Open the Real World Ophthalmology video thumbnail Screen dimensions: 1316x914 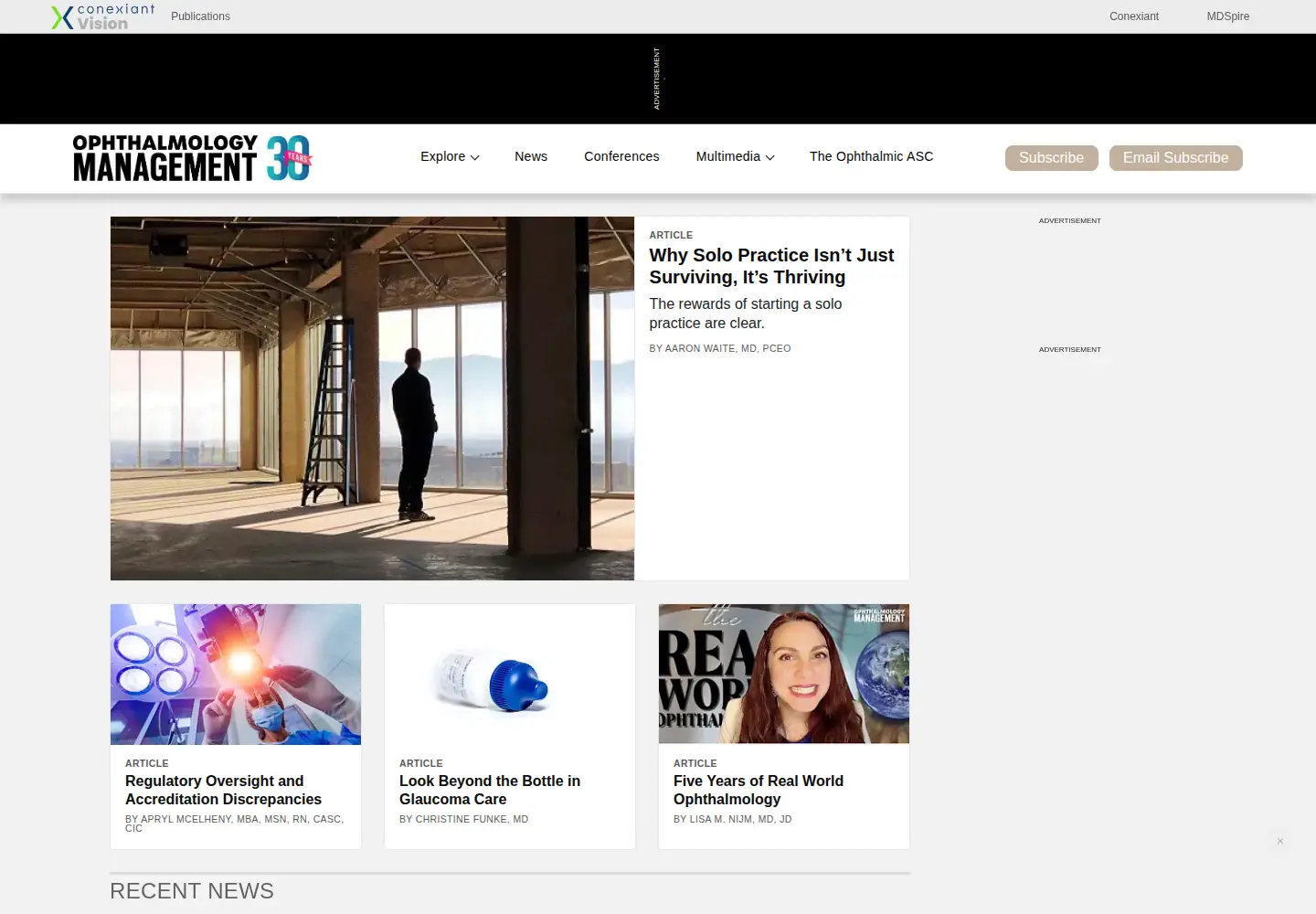point(784,675)
